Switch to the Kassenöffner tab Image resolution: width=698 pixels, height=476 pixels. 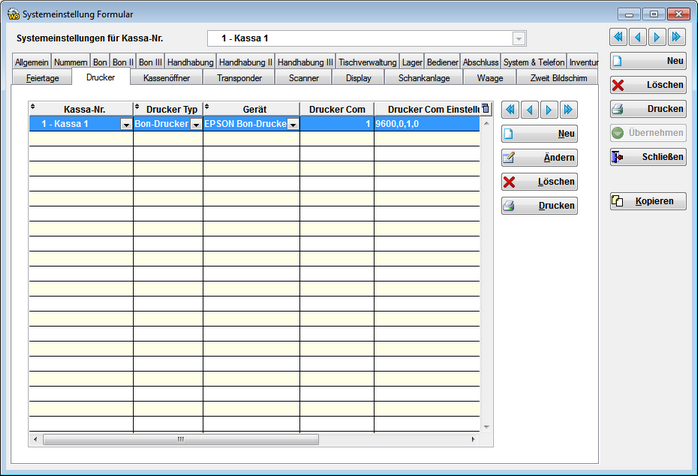click(166, 78)
